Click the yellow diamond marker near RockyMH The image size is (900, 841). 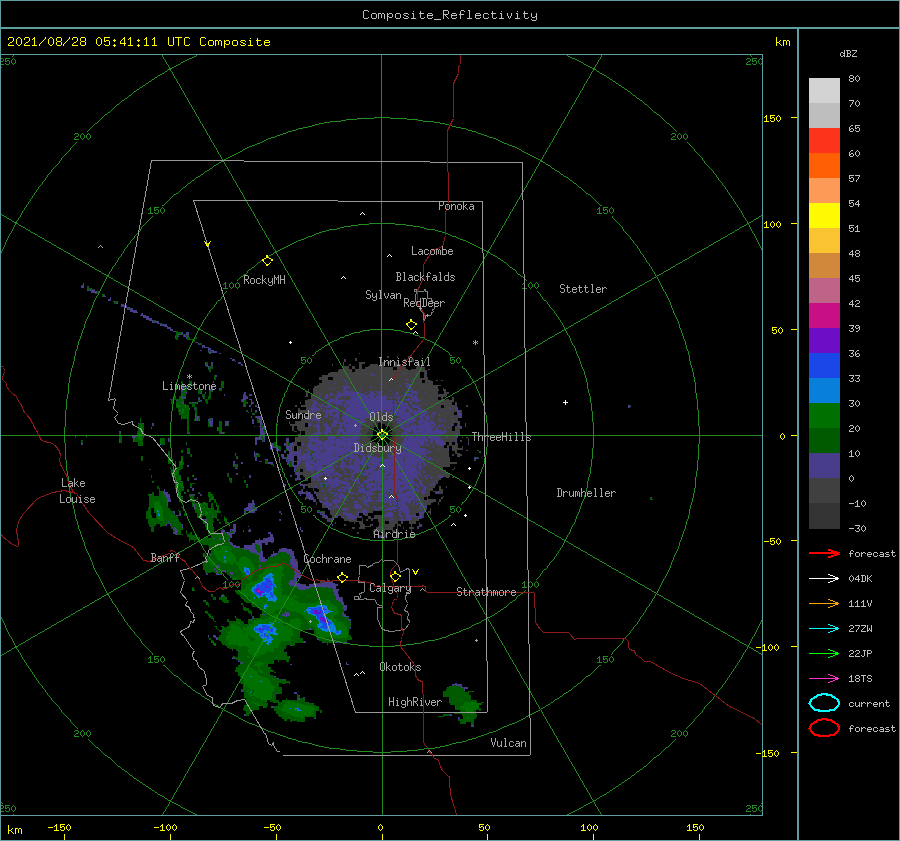267,261
